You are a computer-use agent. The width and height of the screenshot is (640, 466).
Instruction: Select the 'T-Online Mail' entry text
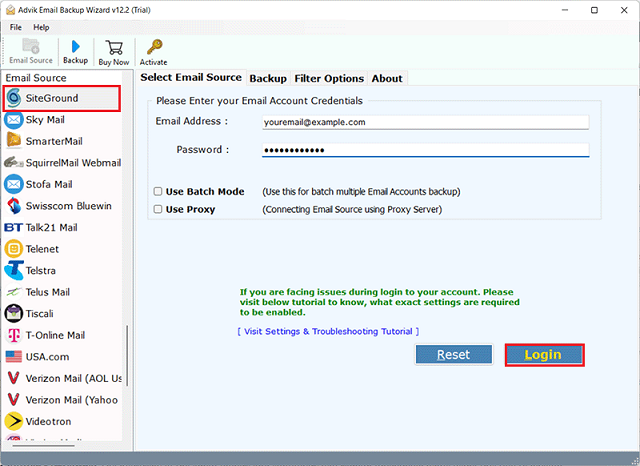(x=55, y=335)
